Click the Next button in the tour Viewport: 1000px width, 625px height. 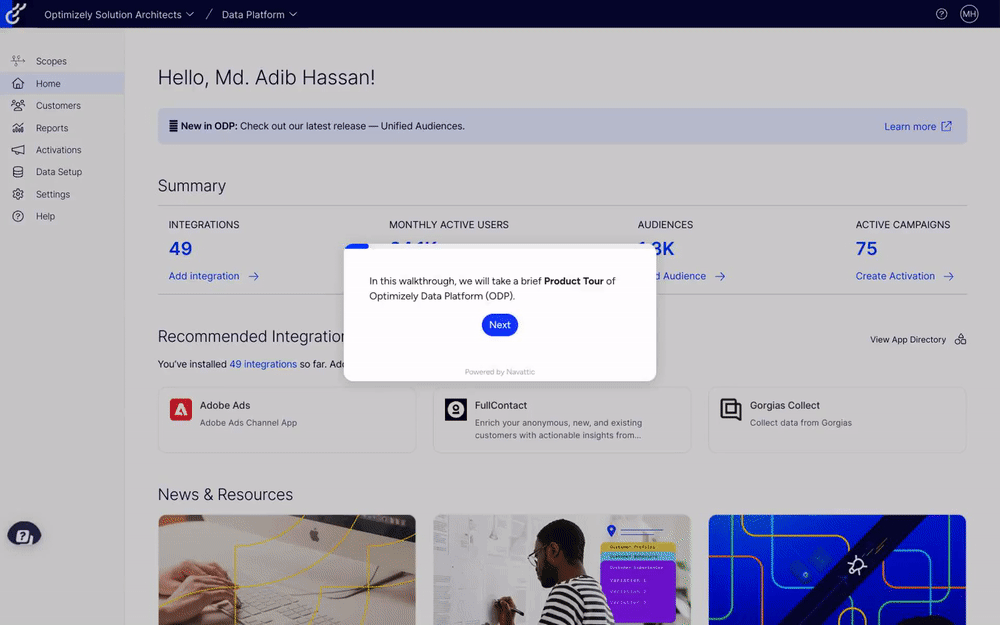point(500,325)
